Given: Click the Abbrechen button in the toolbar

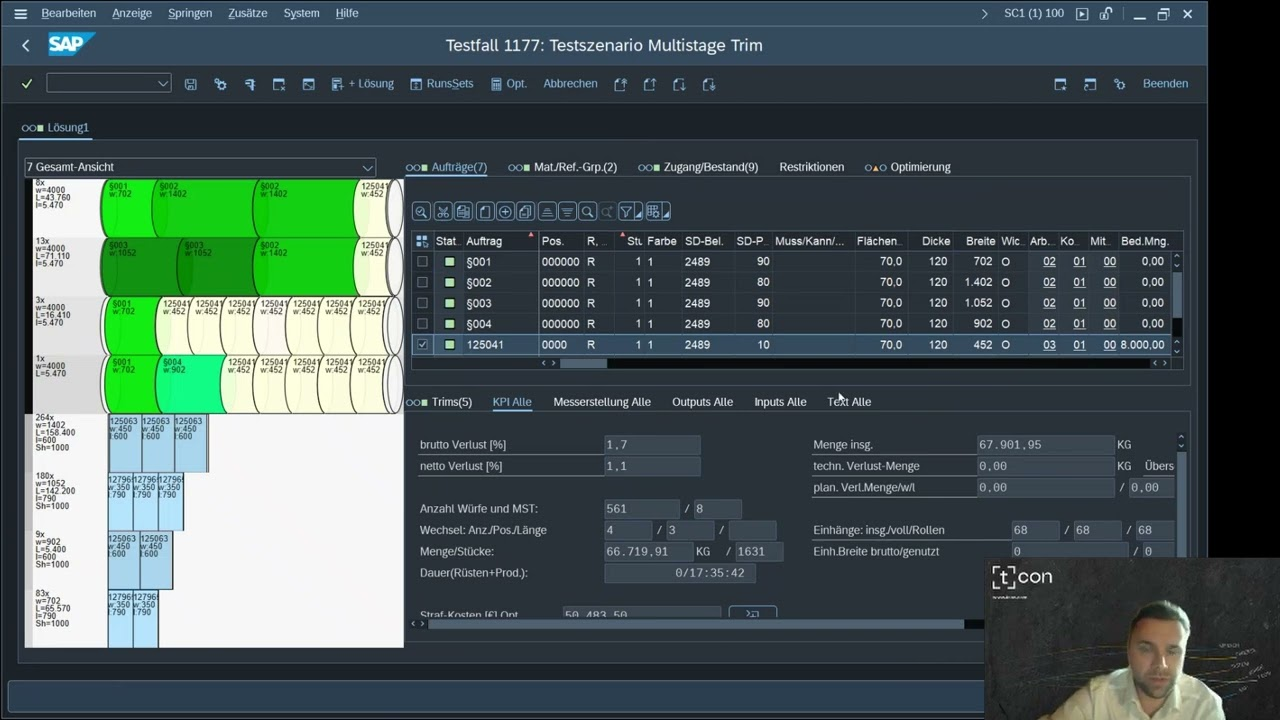Looking at the screenshot, I should 570,84.
